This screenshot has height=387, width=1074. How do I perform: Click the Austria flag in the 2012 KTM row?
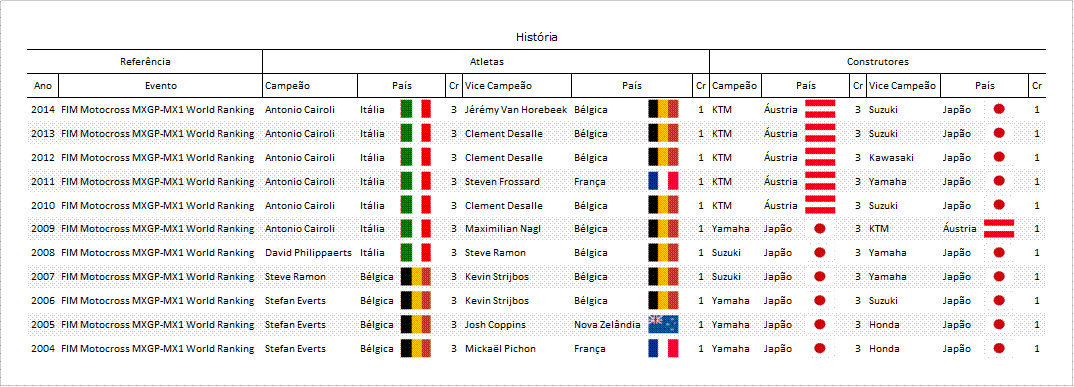(x=820, y=157)
